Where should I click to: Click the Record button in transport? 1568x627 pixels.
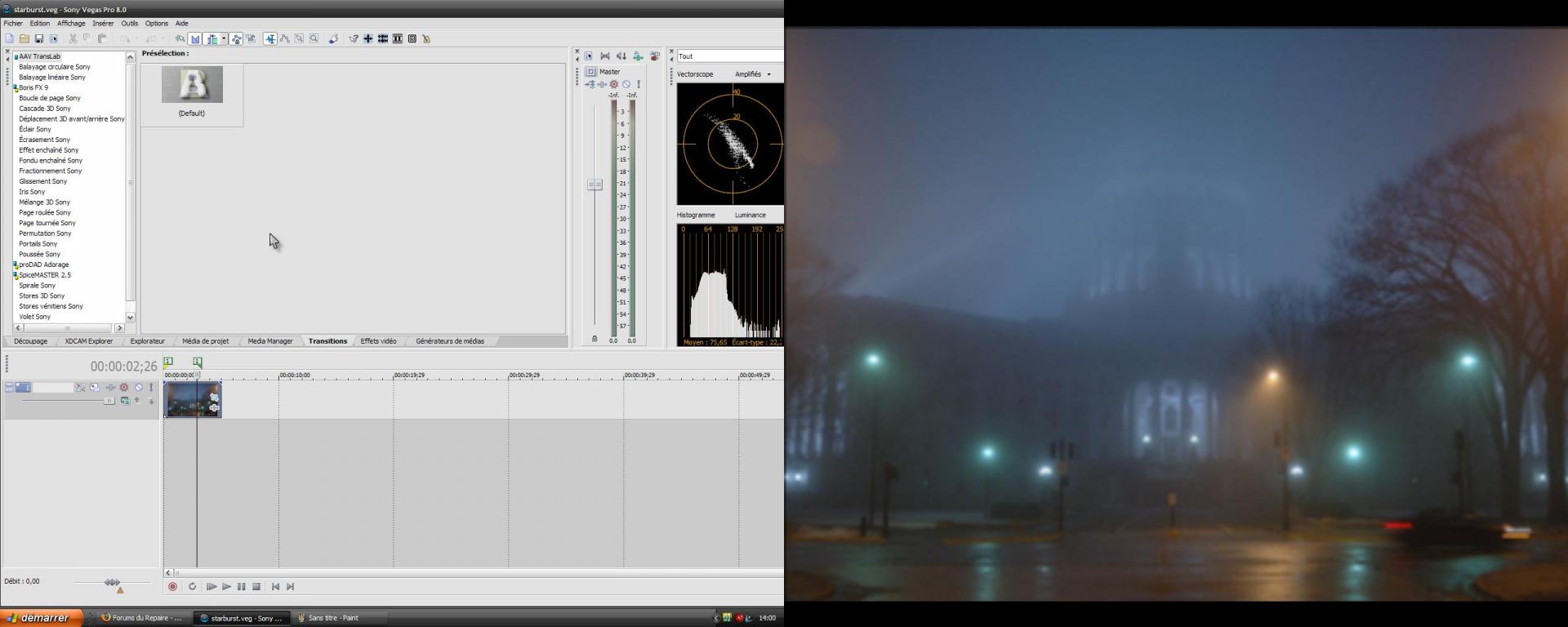pos(172,586)
